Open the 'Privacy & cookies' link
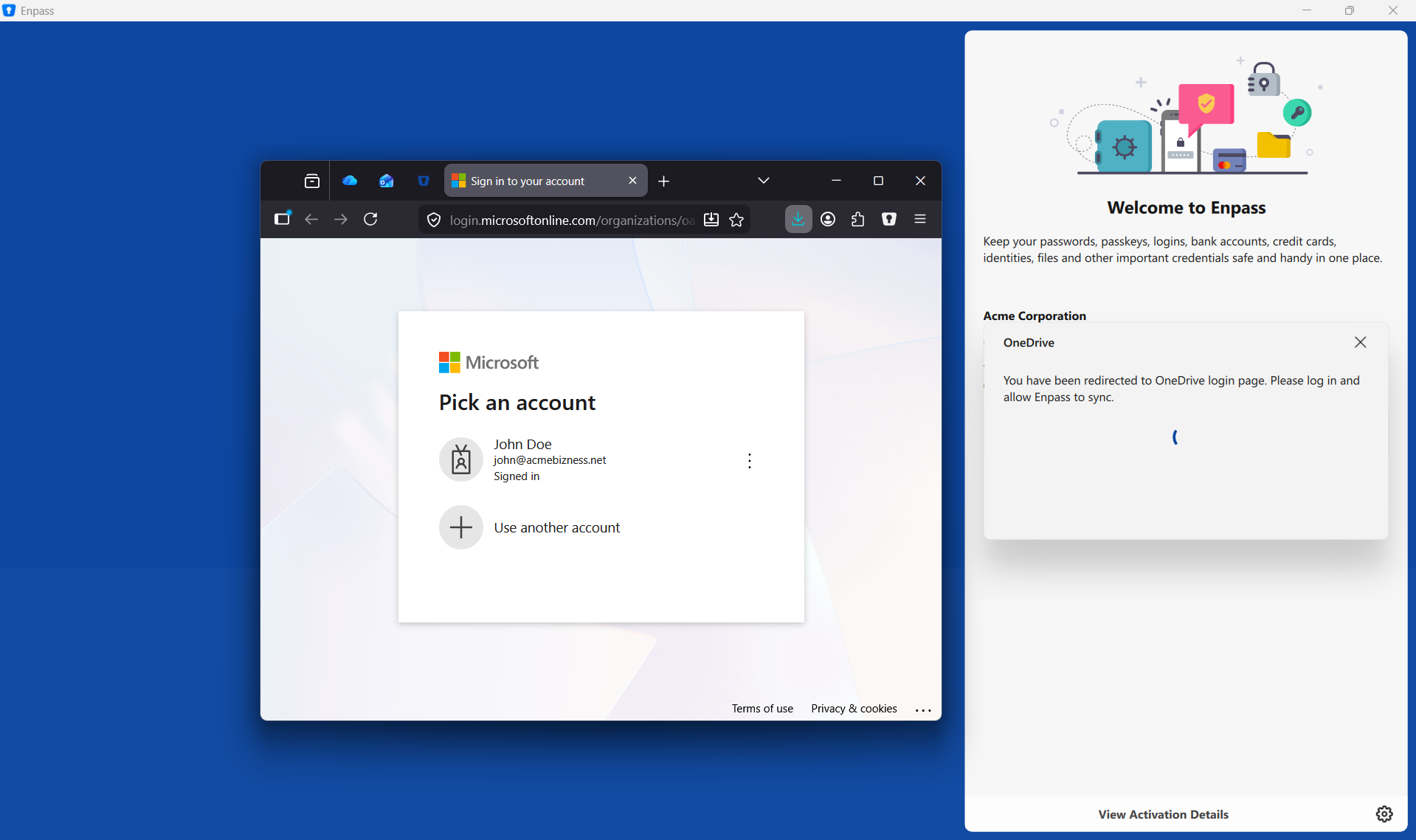The image size is (1416, 840). 854,709
